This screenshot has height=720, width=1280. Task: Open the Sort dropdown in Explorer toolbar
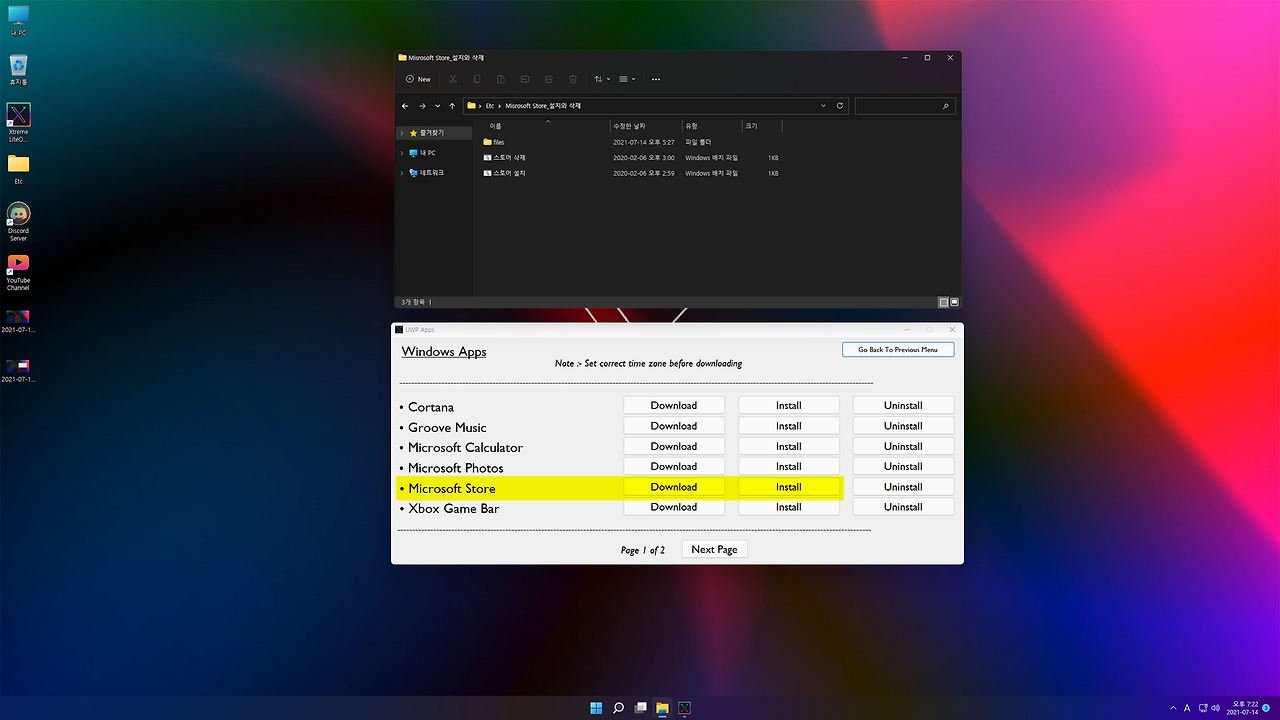[601, 79]
